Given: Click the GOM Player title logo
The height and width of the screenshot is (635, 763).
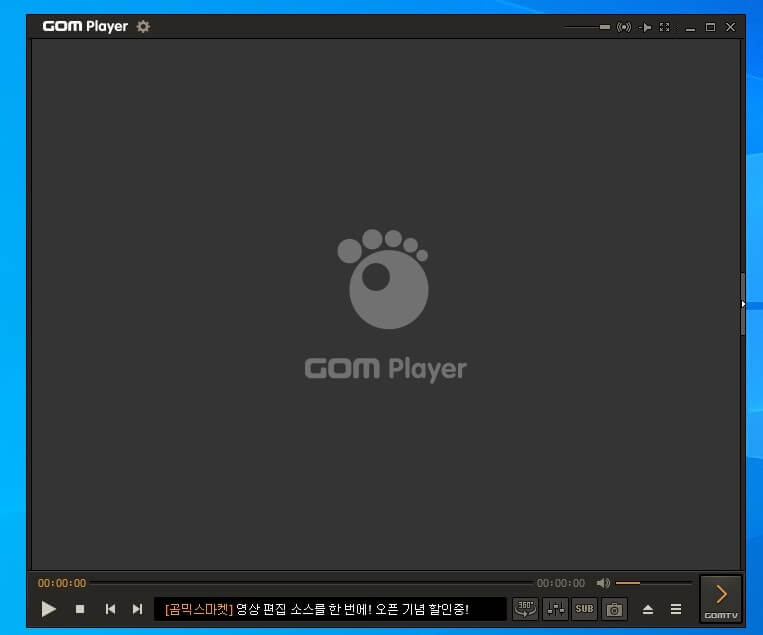Looking at the screenshot, I should [x=85, y=26].
